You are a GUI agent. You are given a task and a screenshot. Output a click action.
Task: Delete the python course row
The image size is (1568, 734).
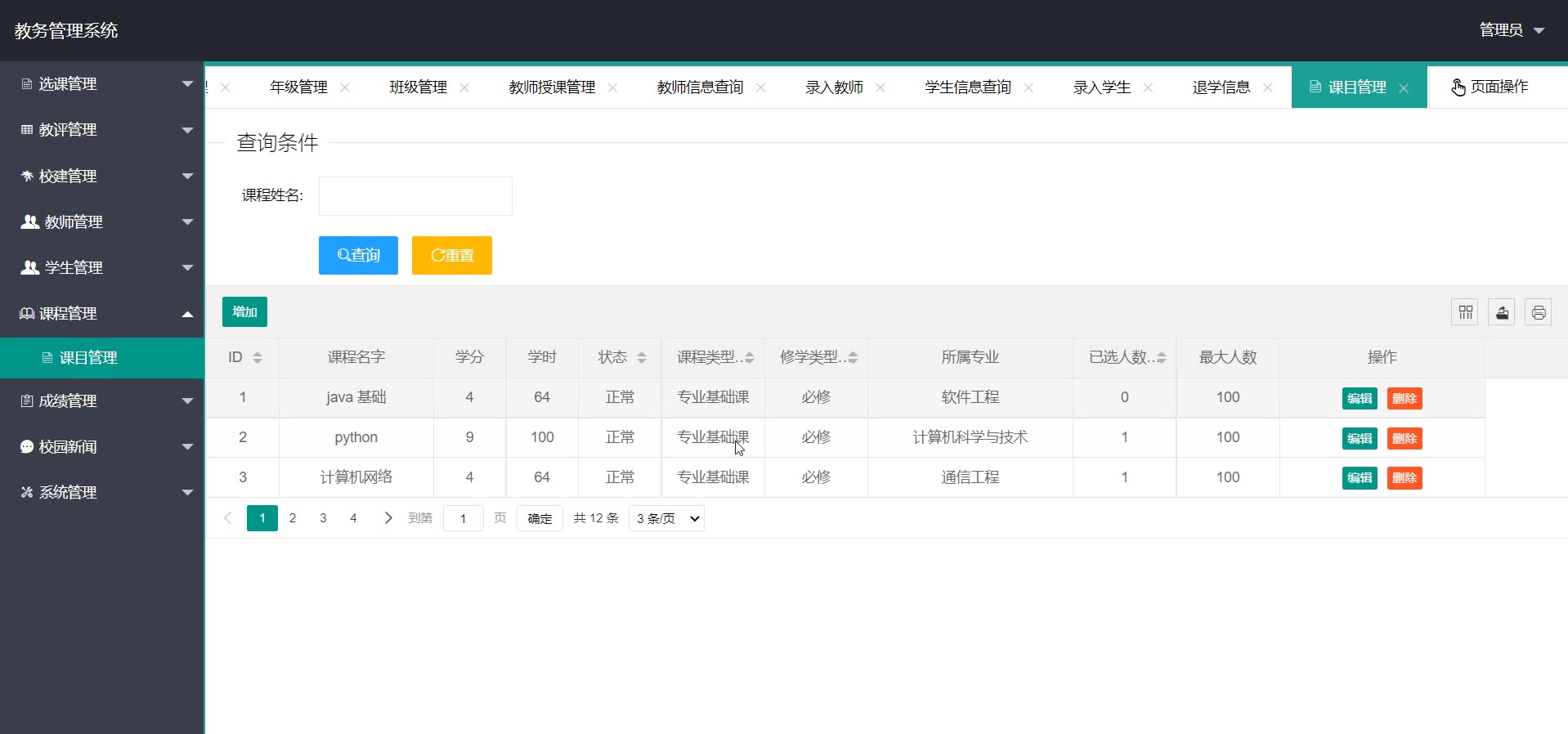(1404, 439)
